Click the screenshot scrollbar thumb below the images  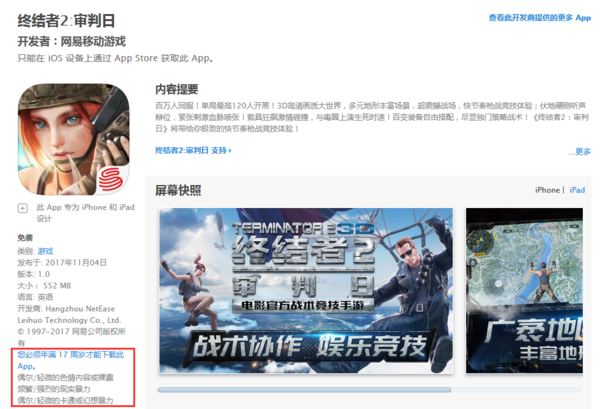304,389
